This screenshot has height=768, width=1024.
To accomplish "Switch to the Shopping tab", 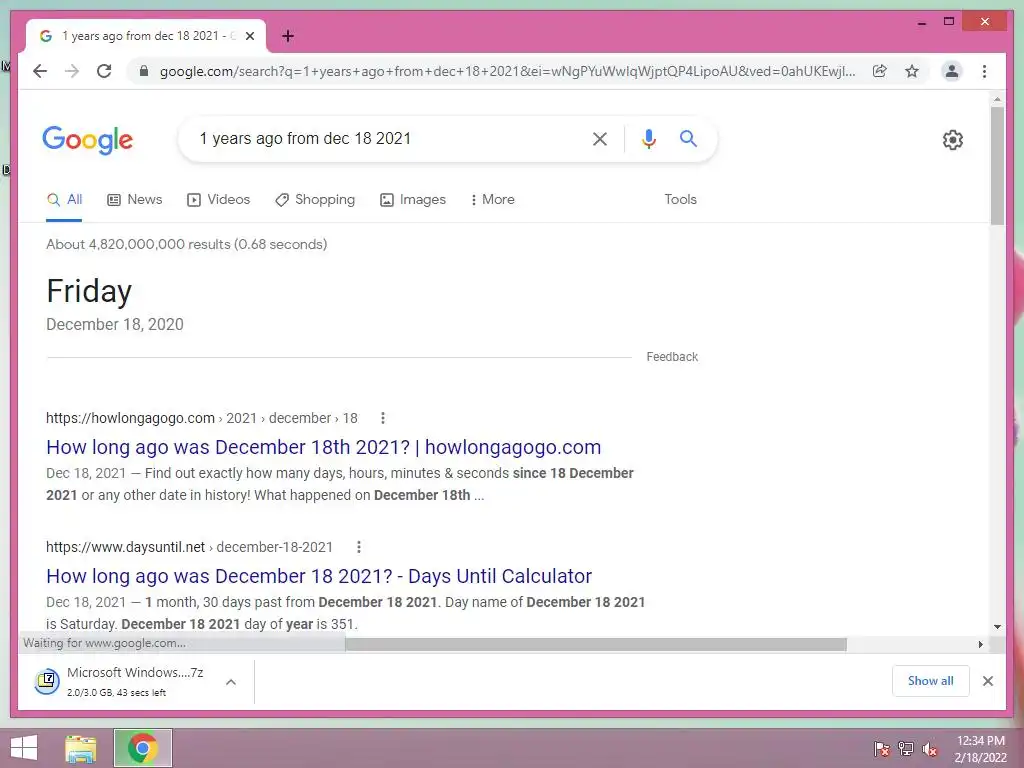I will point(315,200).
